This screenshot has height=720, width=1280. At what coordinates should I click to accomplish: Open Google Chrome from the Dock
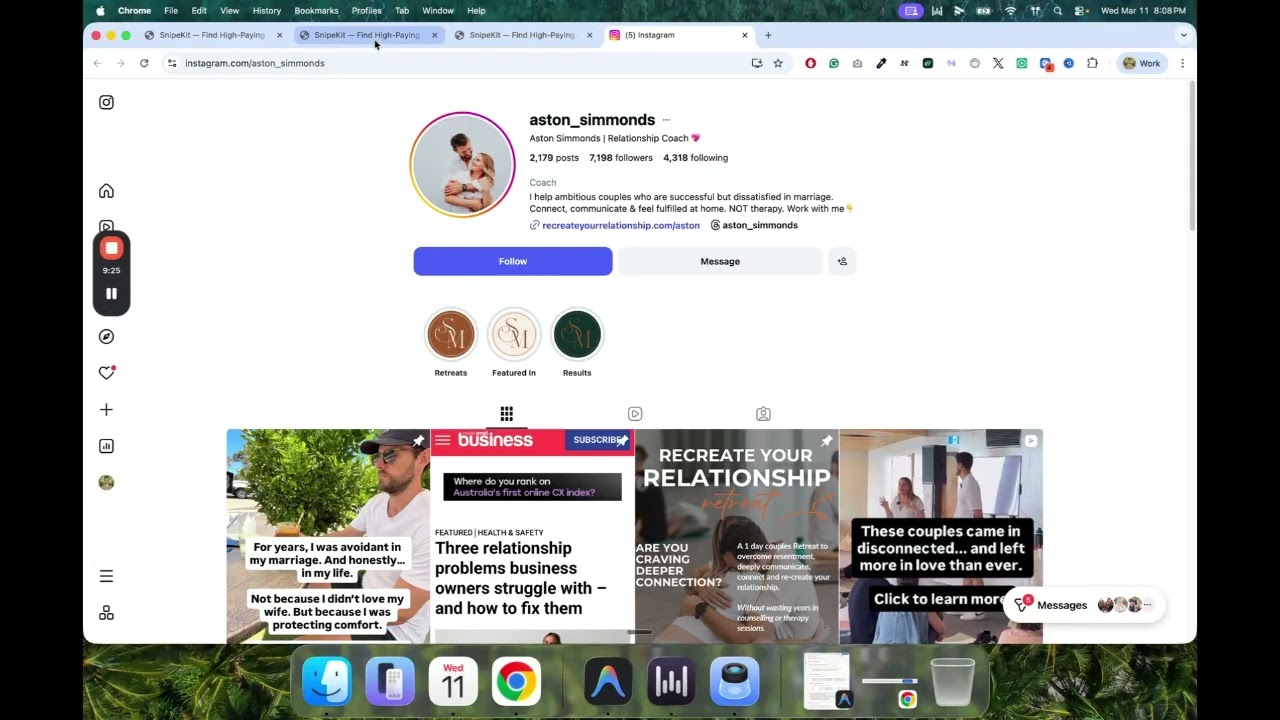pyautogui.click(x=516, y=681)
